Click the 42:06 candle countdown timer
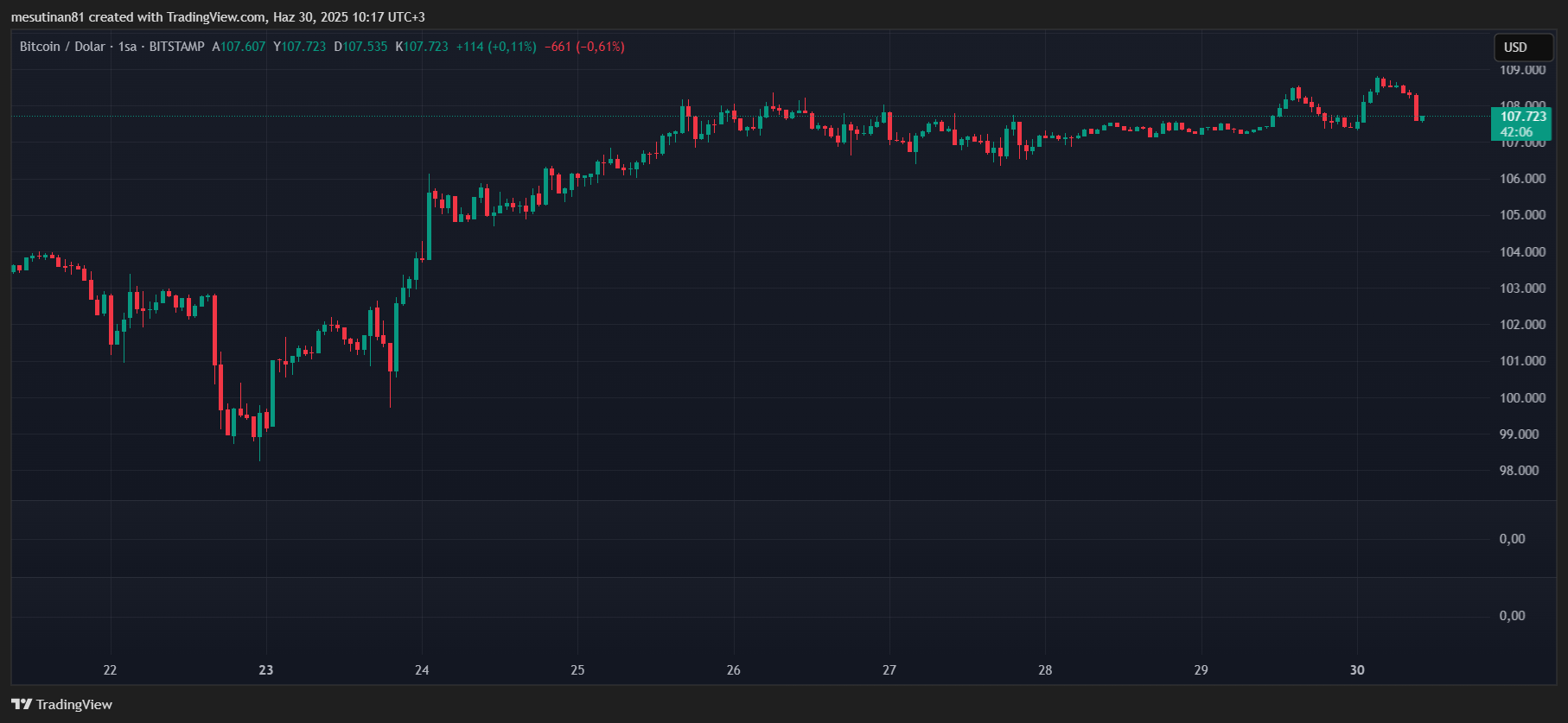 1516,132
